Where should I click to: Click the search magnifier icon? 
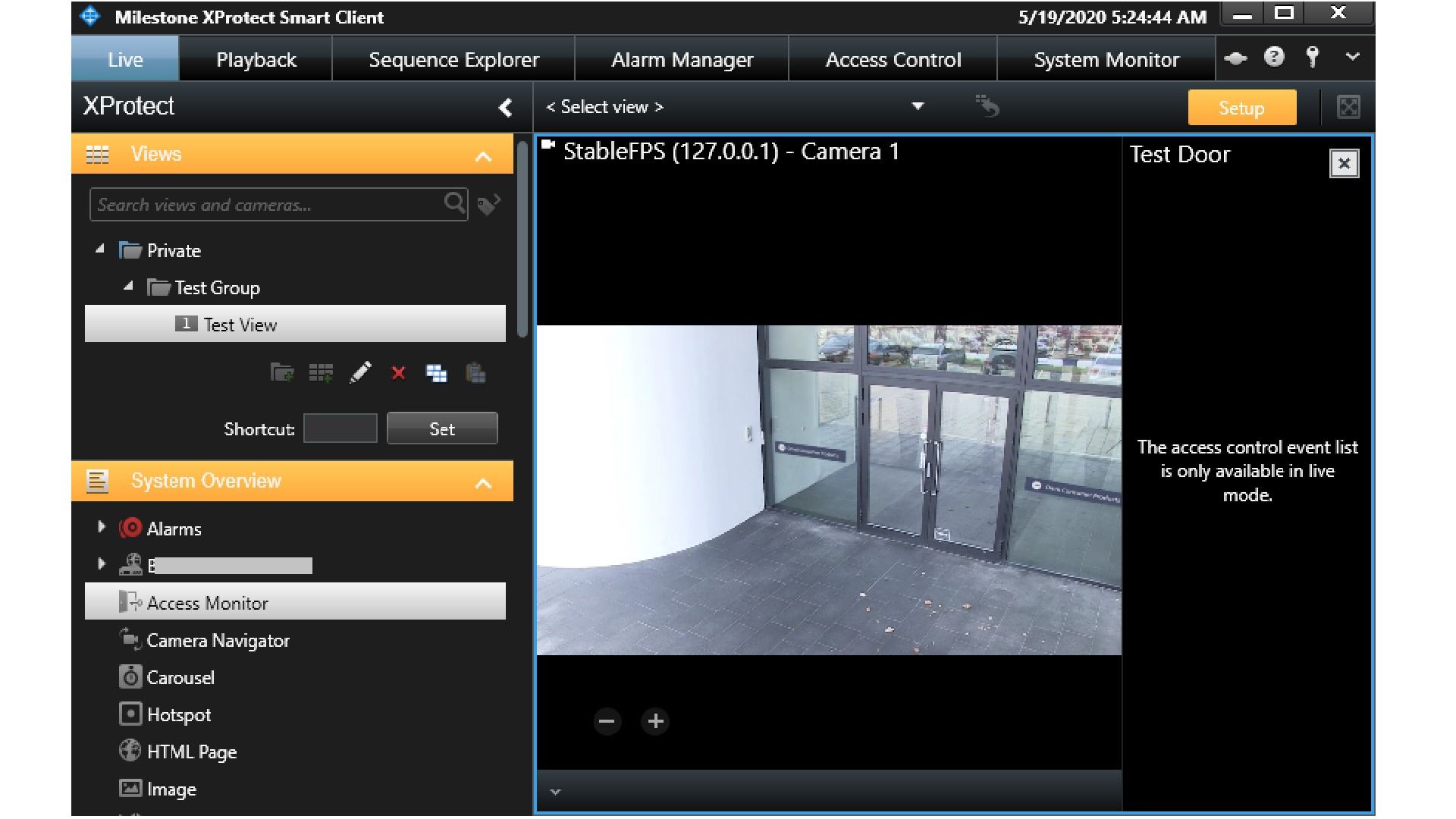coord(454,203)
